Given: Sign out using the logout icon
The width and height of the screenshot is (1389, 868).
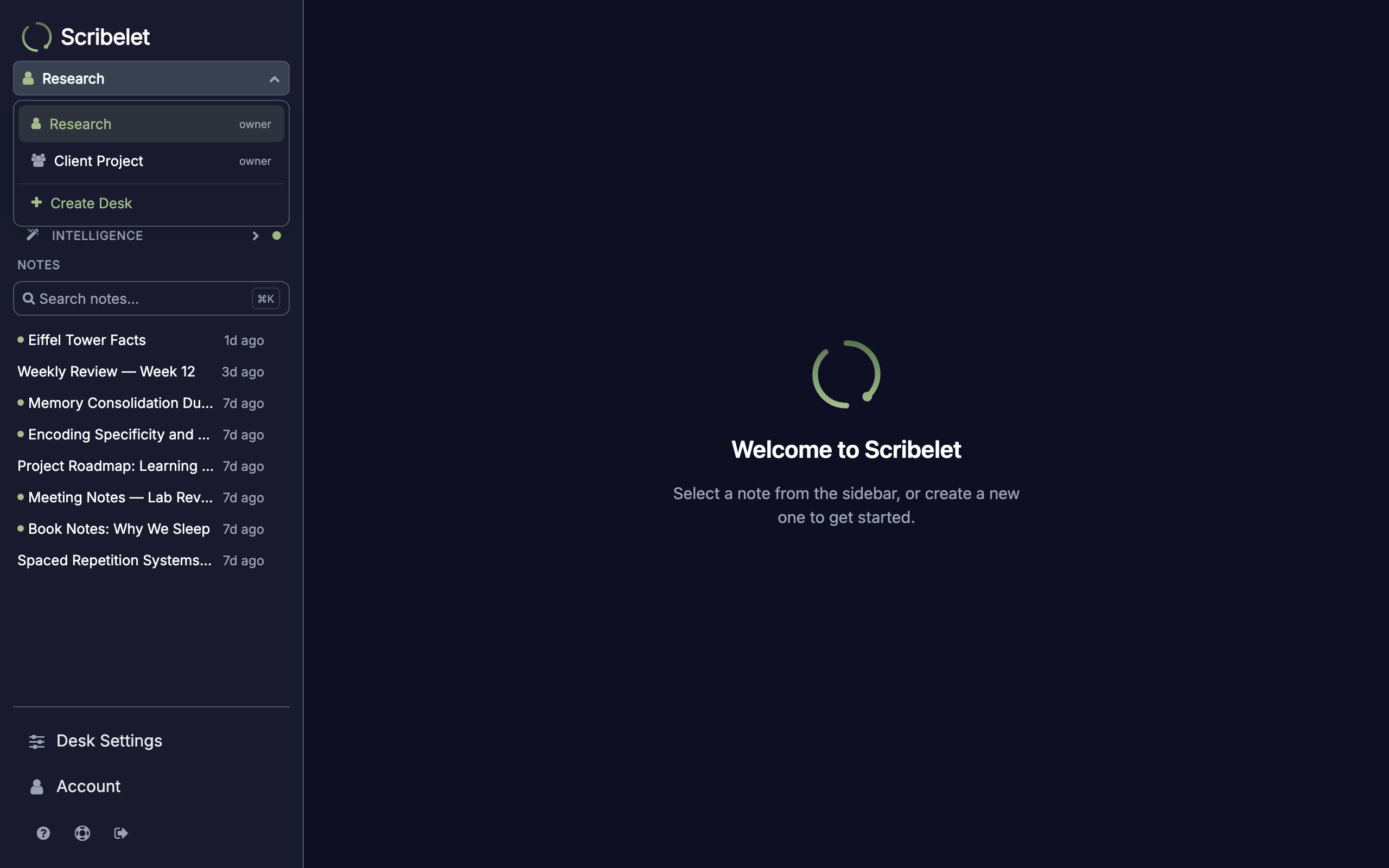Looking at the screenshot, I should click(121, 833).
